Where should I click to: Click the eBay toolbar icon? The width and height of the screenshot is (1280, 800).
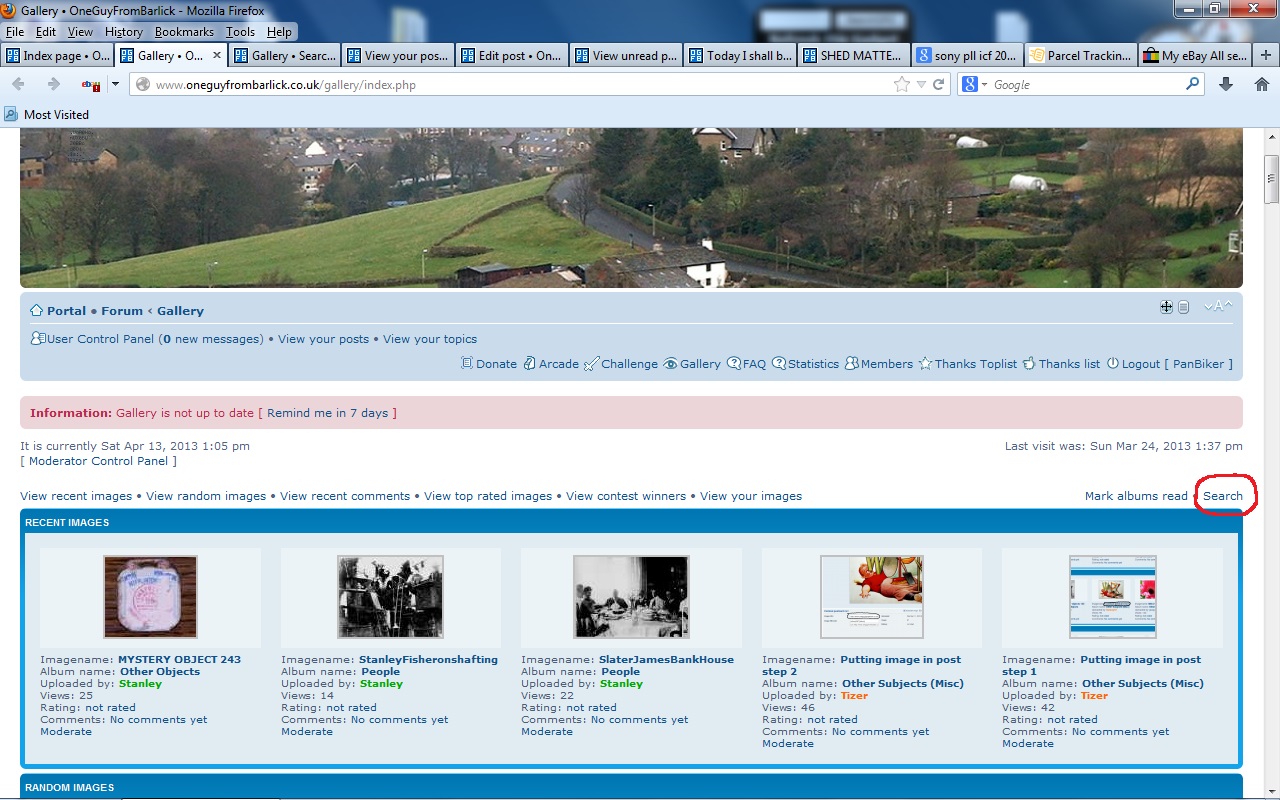90,85
